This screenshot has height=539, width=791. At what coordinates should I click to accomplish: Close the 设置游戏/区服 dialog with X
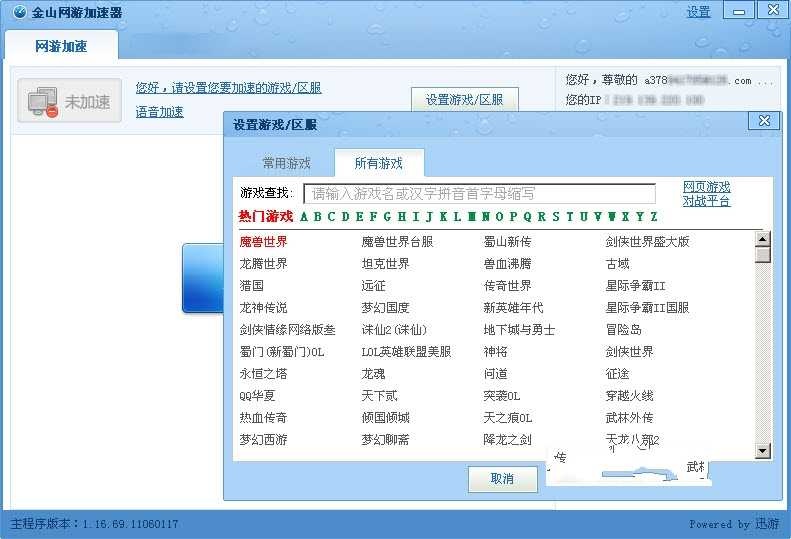pos(764,121)
